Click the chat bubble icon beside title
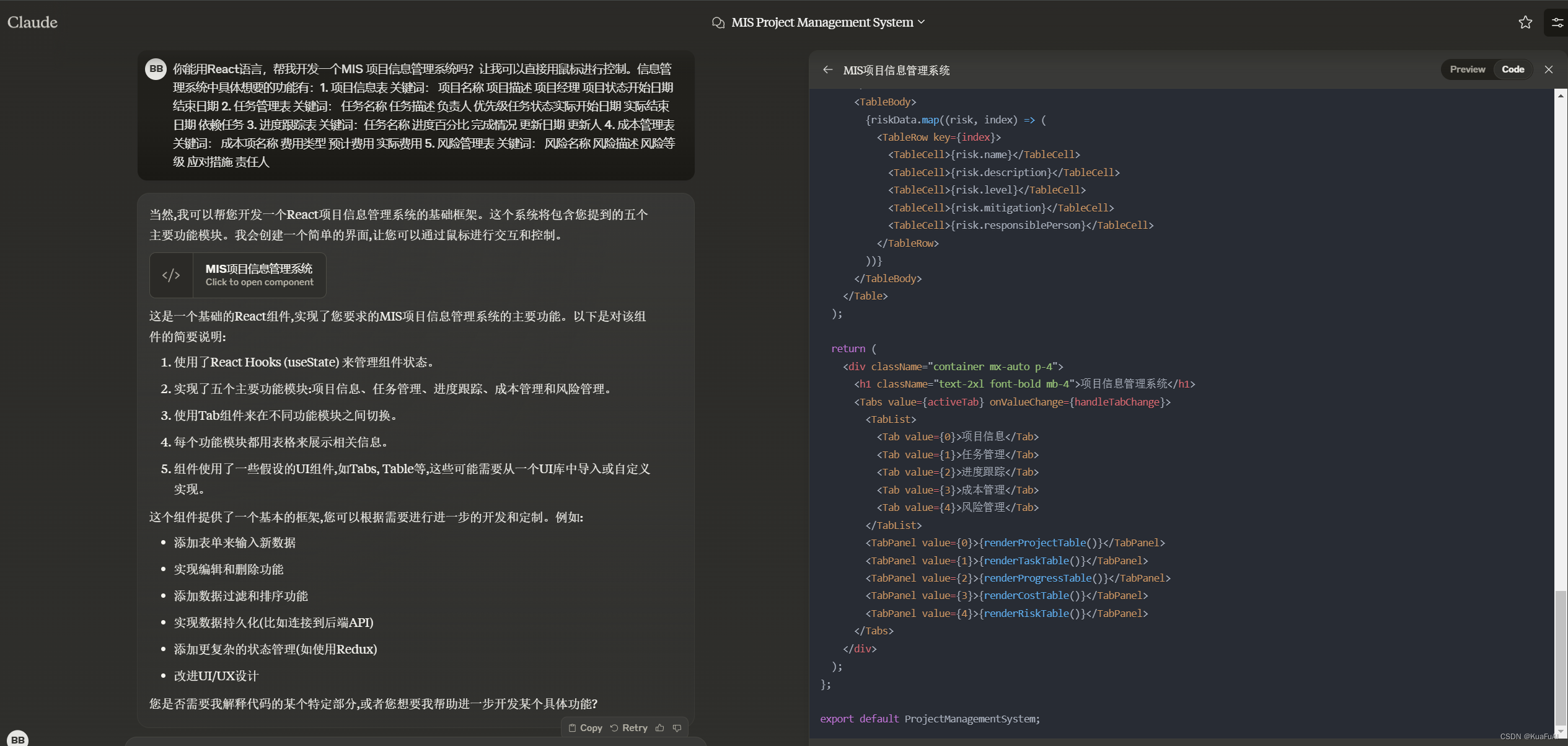1568x746 pixels. (x=718, y=22)
